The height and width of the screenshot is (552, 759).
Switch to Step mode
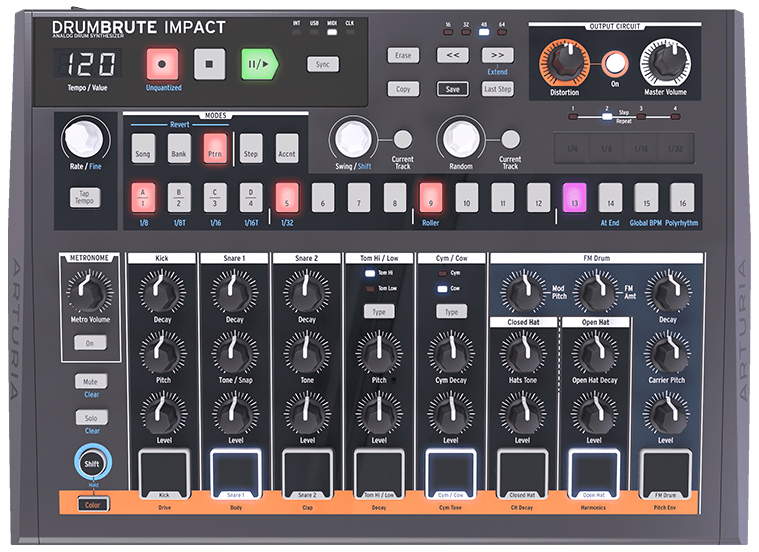pyautogui.click(x=251, y=154)
